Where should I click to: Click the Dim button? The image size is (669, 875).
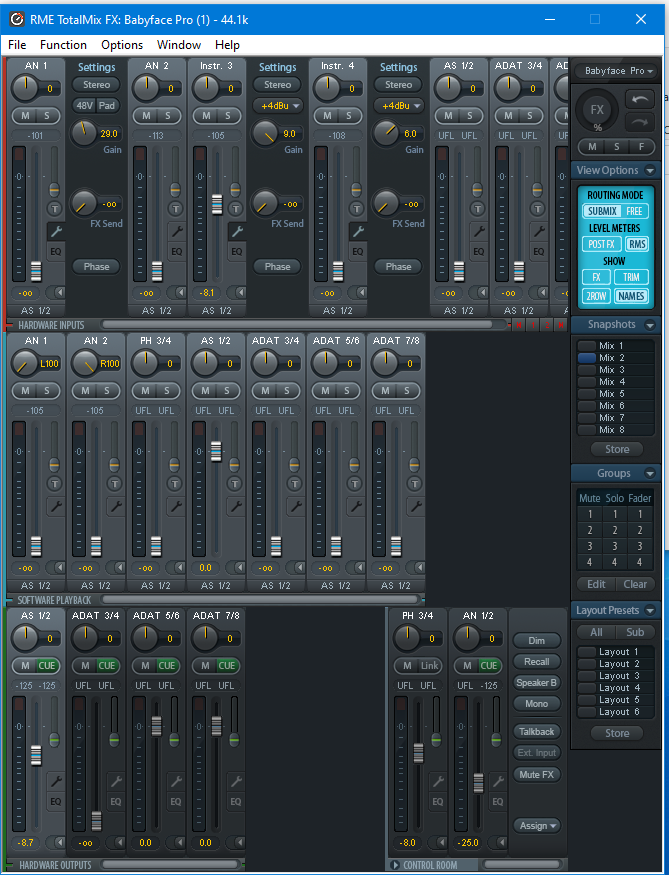(x=537, y=641)
